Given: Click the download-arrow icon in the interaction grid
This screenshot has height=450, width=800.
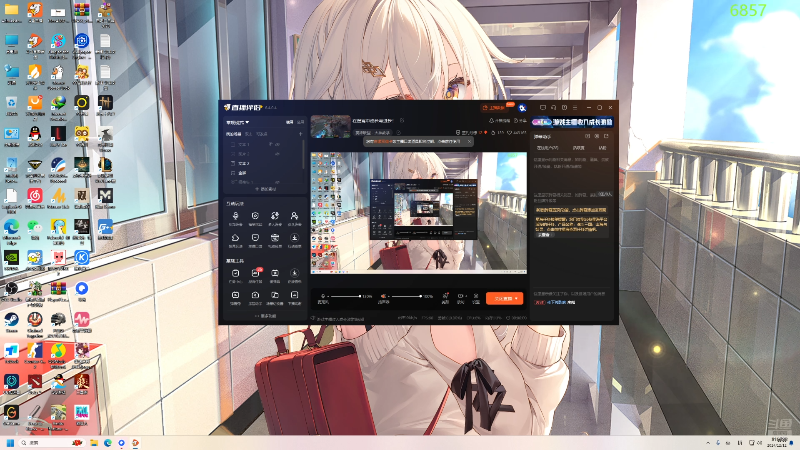Looking at the screenshot, I should click(294, 238).
